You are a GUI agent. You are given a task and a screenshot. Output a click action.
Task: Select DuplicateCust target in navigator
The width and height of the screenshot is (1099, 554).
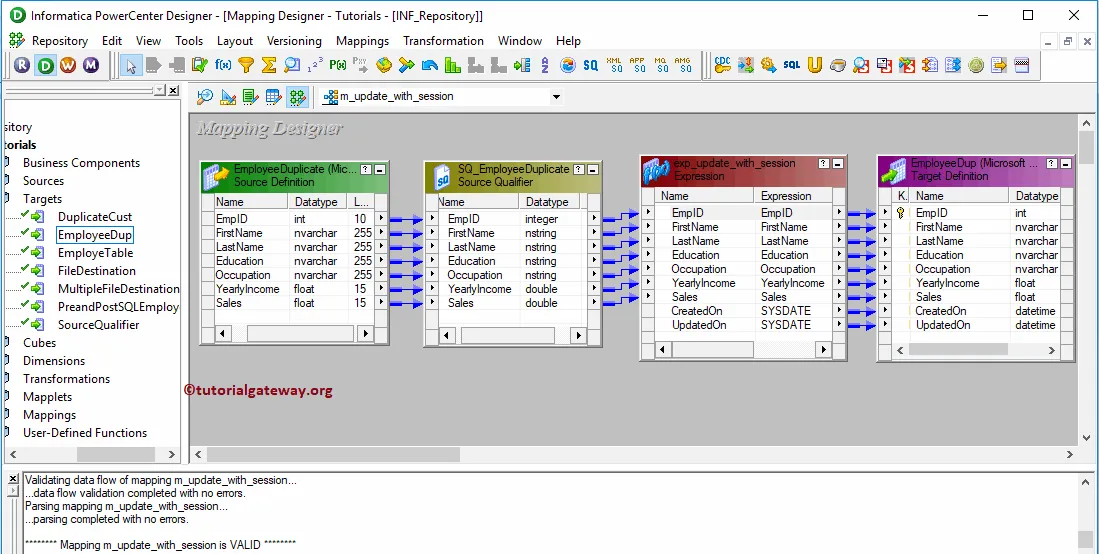pos(95,217)
